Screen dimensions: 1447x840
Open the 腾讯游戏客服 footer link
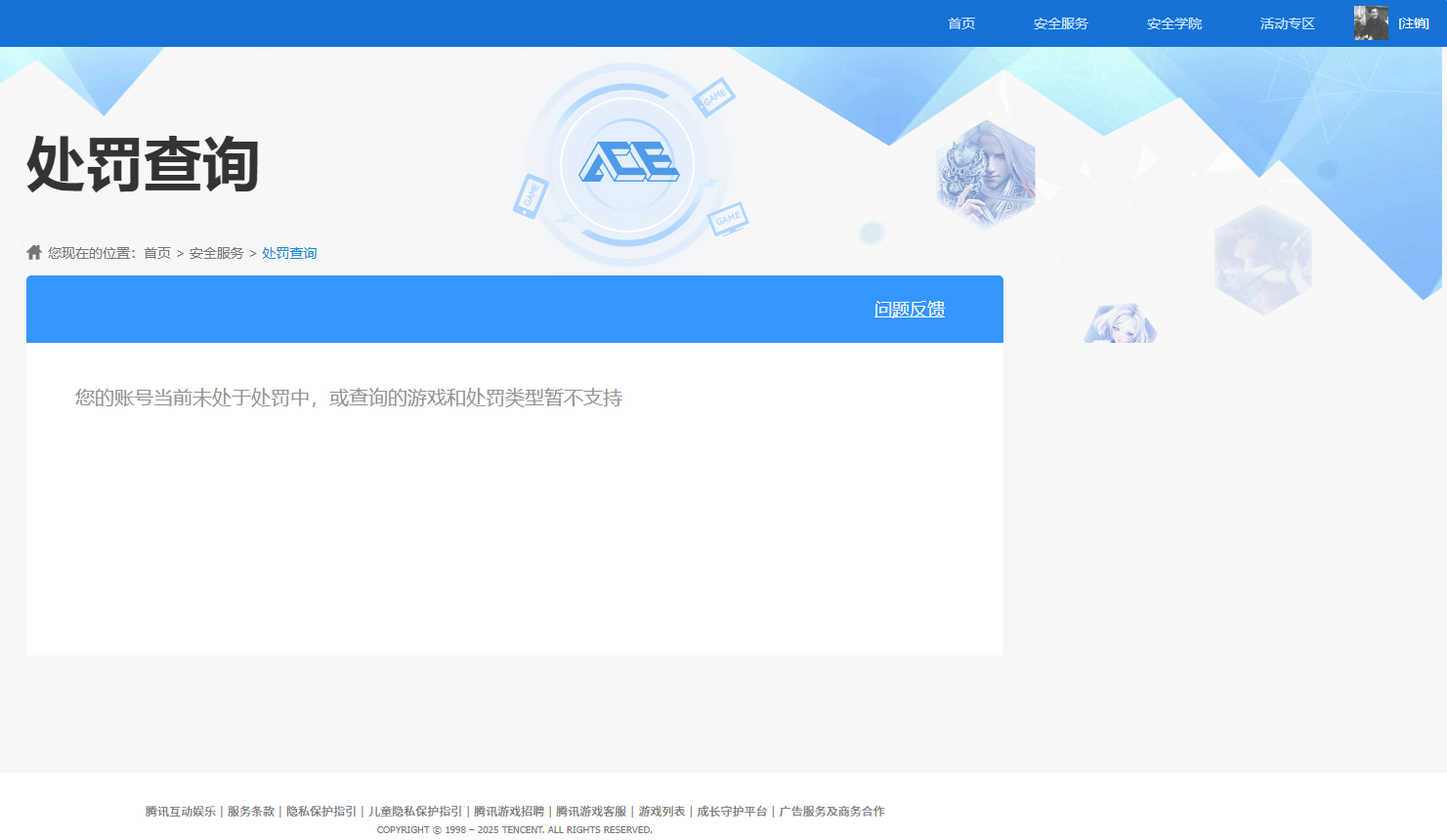[589, 811]
